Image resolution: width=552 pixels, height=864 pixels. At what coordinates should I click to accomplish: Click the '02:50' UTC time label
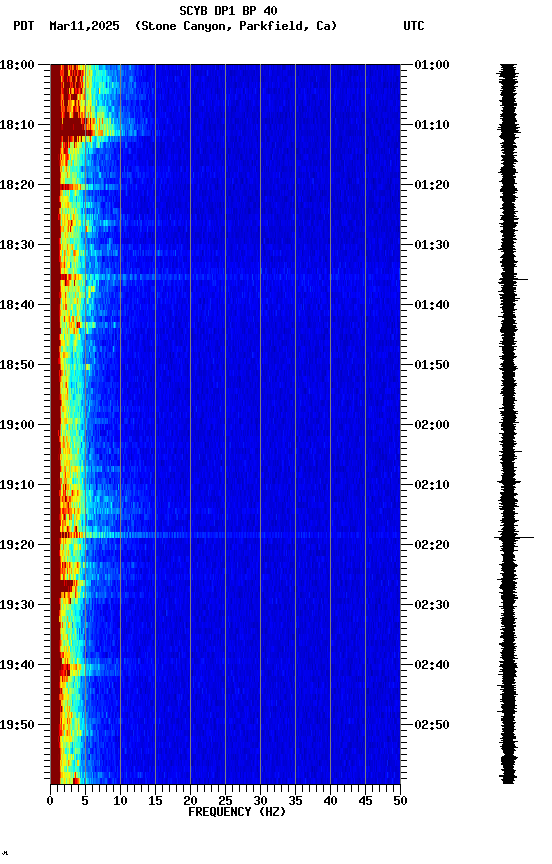pyautogui.click(x=432, y=725)
